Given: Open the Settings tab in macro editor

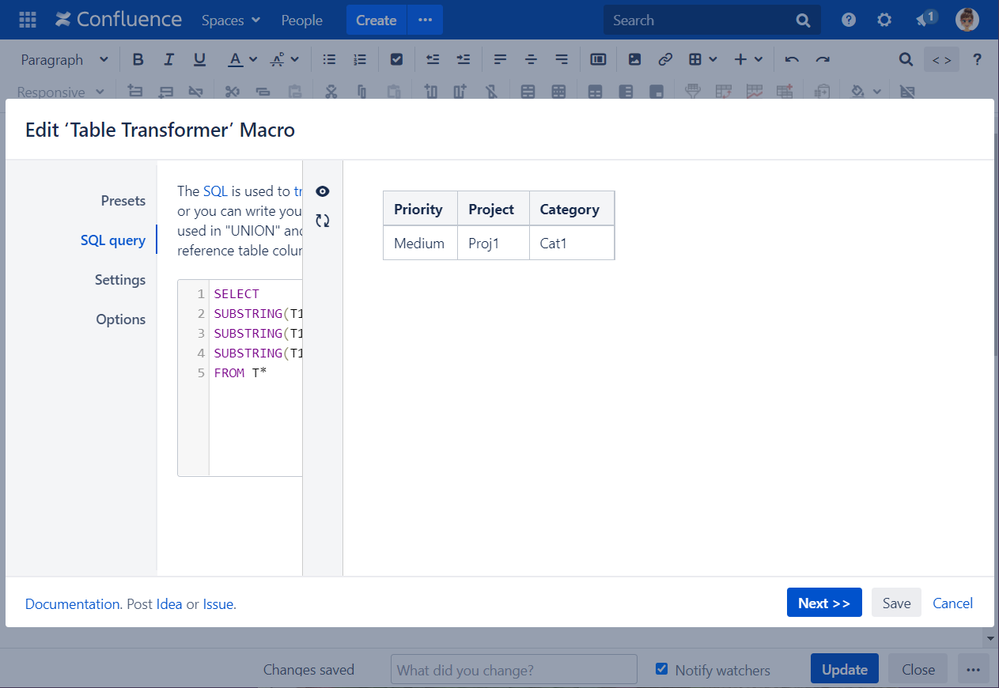Looking at the screenshot, I should [120, 280].
